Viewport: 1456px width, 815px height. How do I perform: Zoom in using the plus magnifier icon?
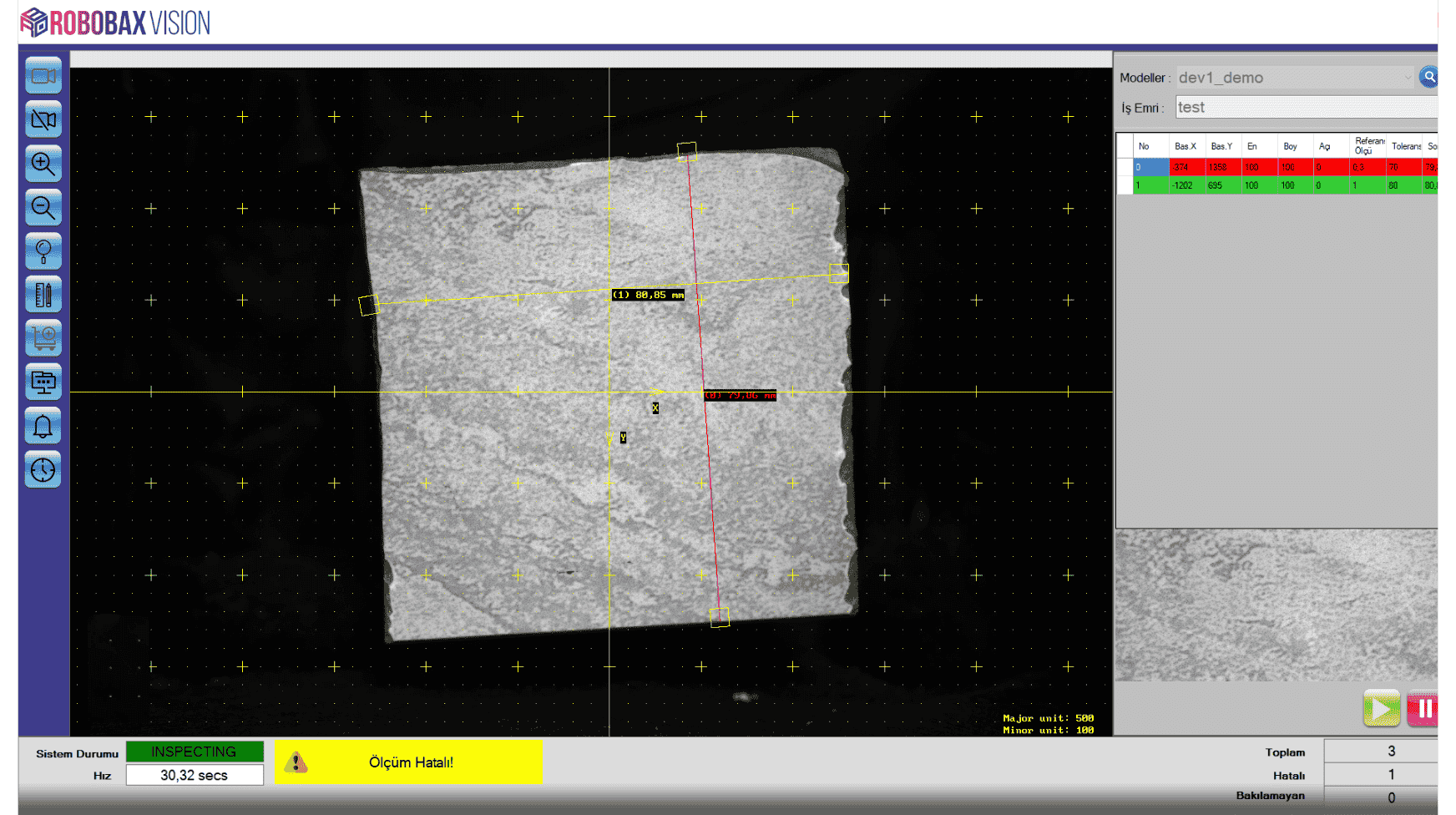(x=43, y=164)
